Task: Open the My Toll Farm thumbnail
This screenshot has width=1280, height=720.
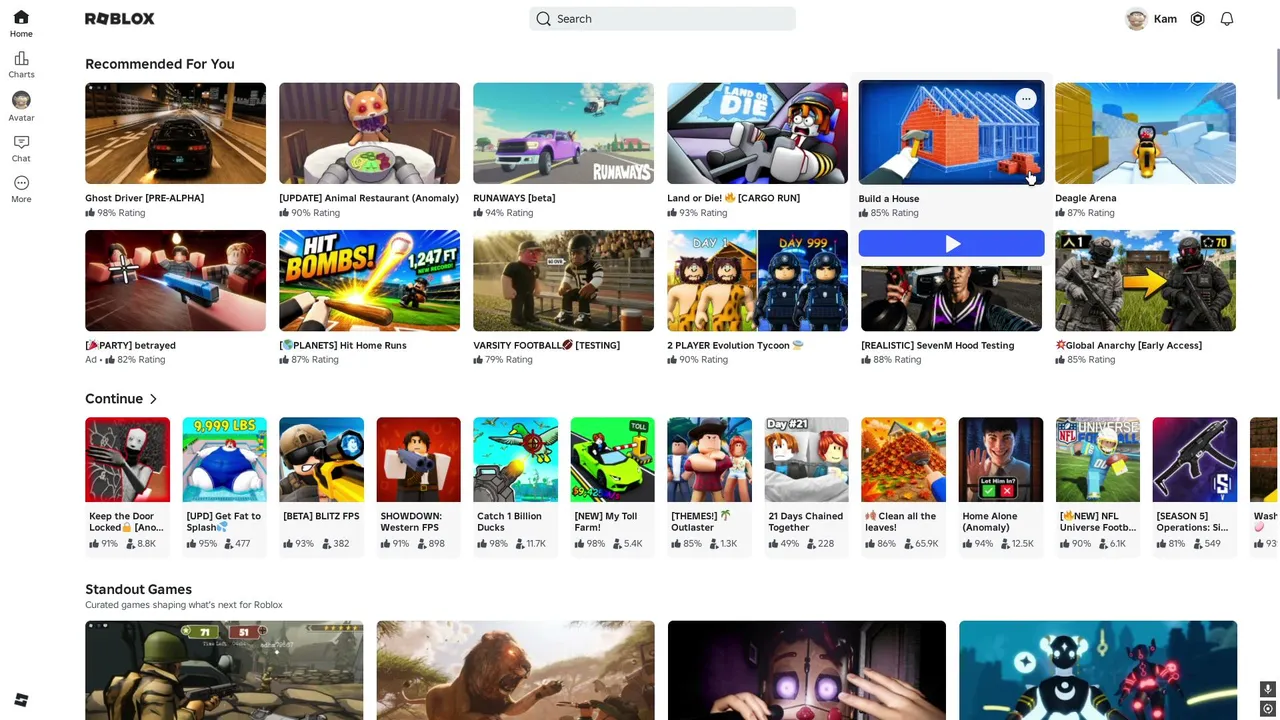Action: coord(612,459)
